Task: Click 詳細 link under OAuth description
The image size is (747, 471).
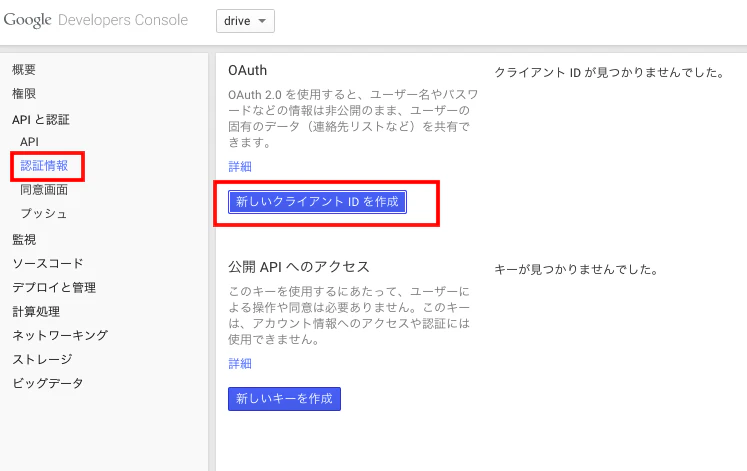Action: pyautogui.click(x=240, y=167)
